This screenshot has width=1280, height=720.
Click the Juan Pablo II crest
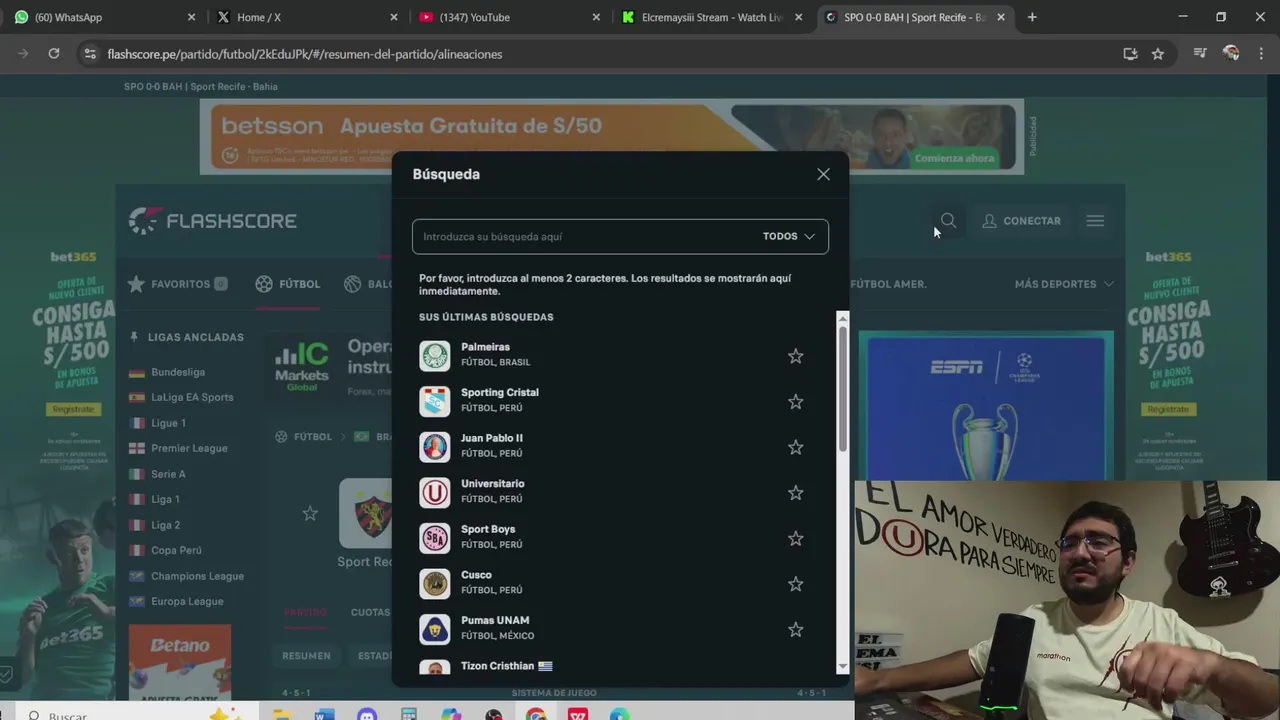point(435,447)
